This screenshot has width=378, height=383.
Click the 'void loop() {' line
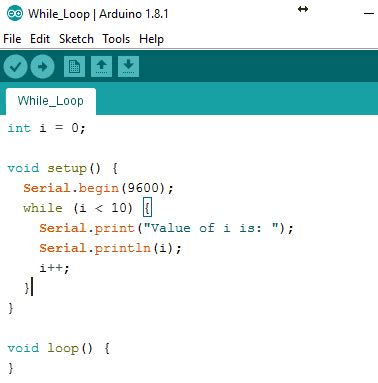coord(59,348)
